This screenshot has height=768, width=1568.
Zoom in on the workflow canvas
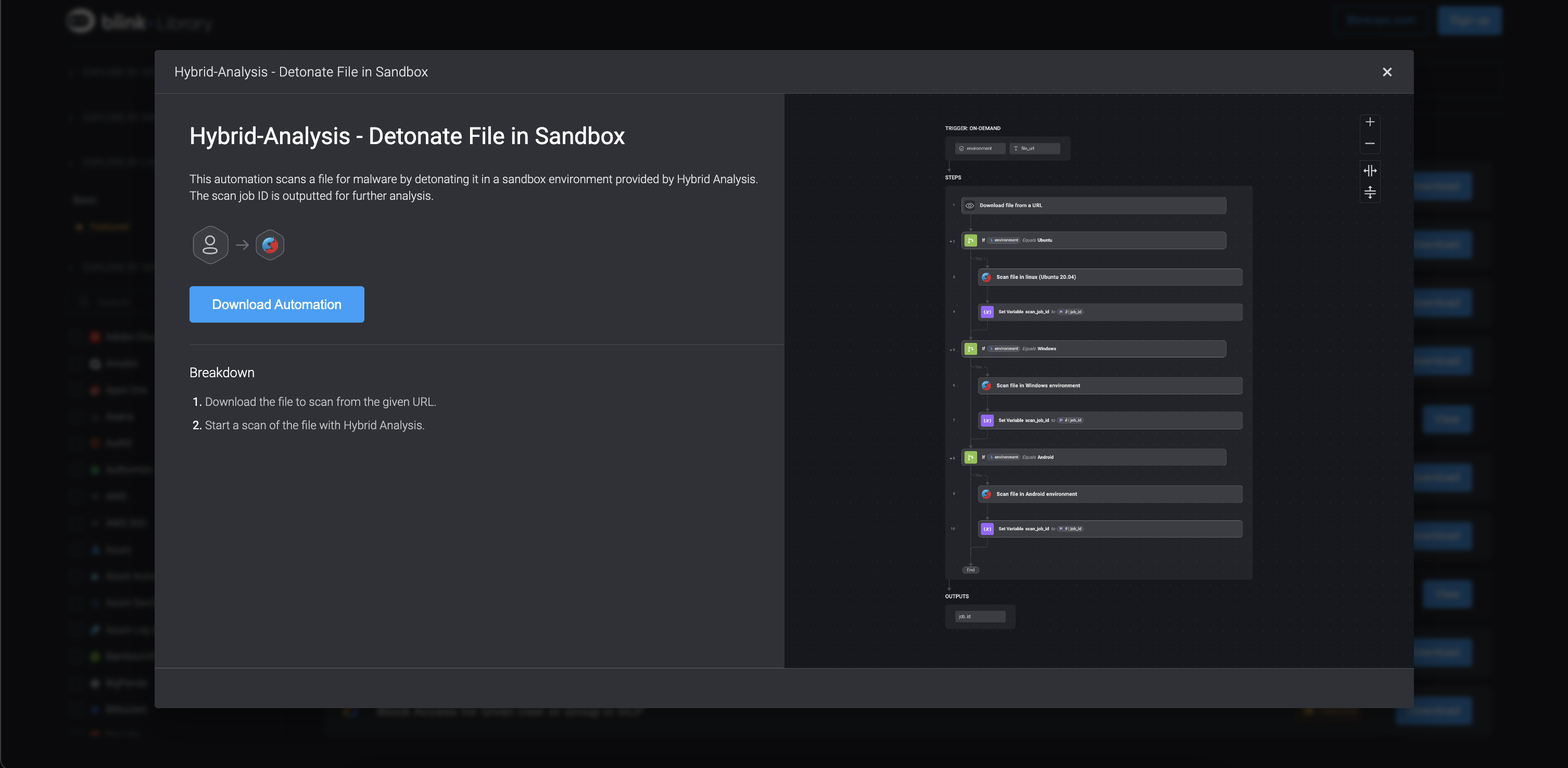click(x=1370, y=122)
